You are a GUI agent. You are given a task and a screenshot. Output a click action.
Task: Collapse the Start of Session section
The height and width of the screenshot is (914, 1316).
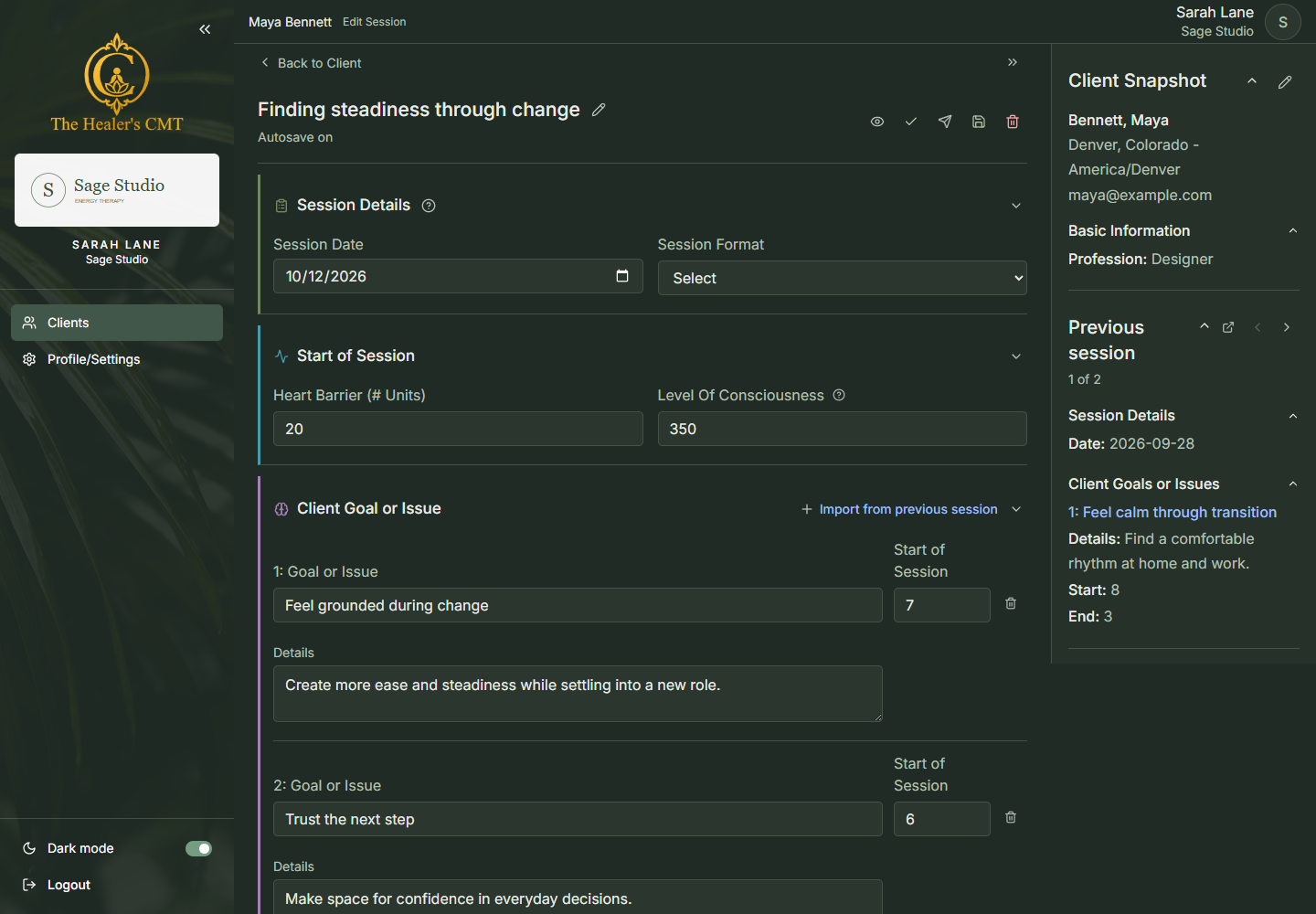1016,356
